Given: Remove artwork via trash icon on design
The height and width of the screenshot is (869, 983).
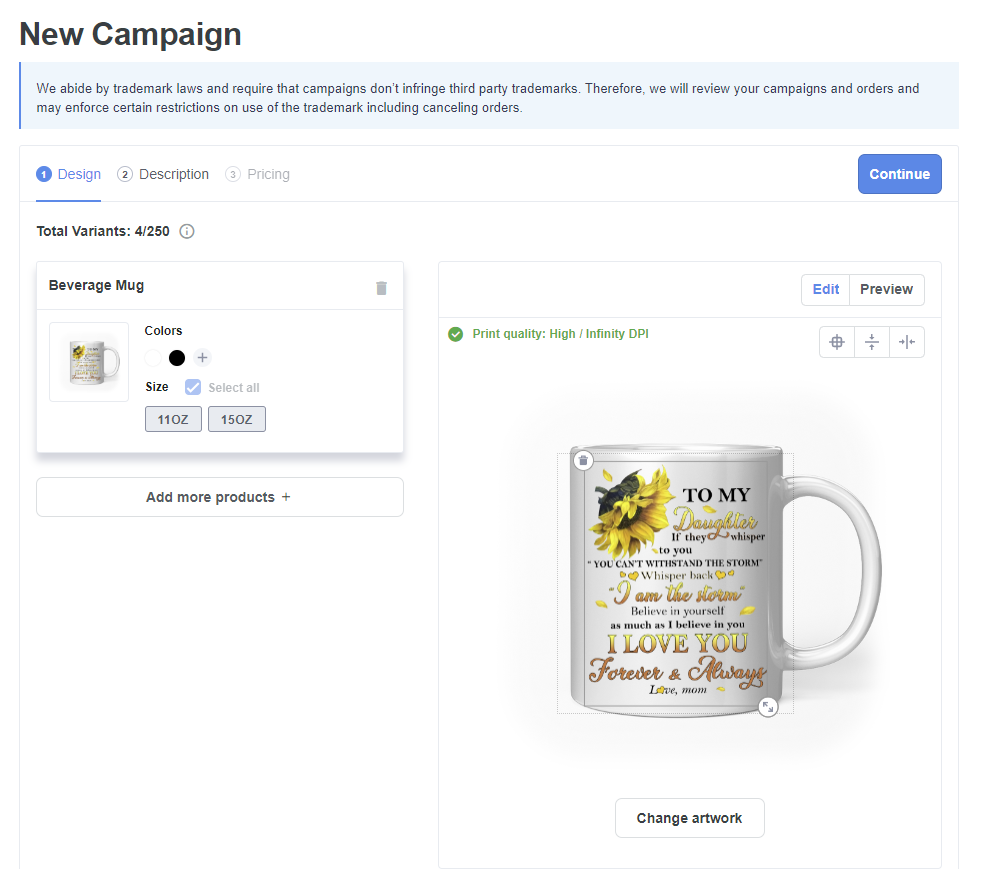Looking at the screenshot, I should [583, 459].
